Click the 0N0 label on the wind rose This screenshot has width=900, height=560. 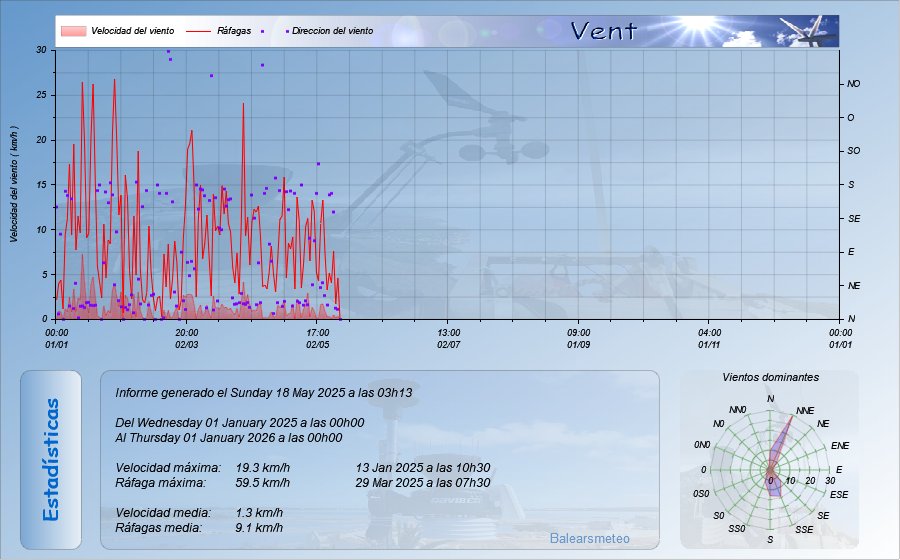pyautogui.click(x=702, y=445)
